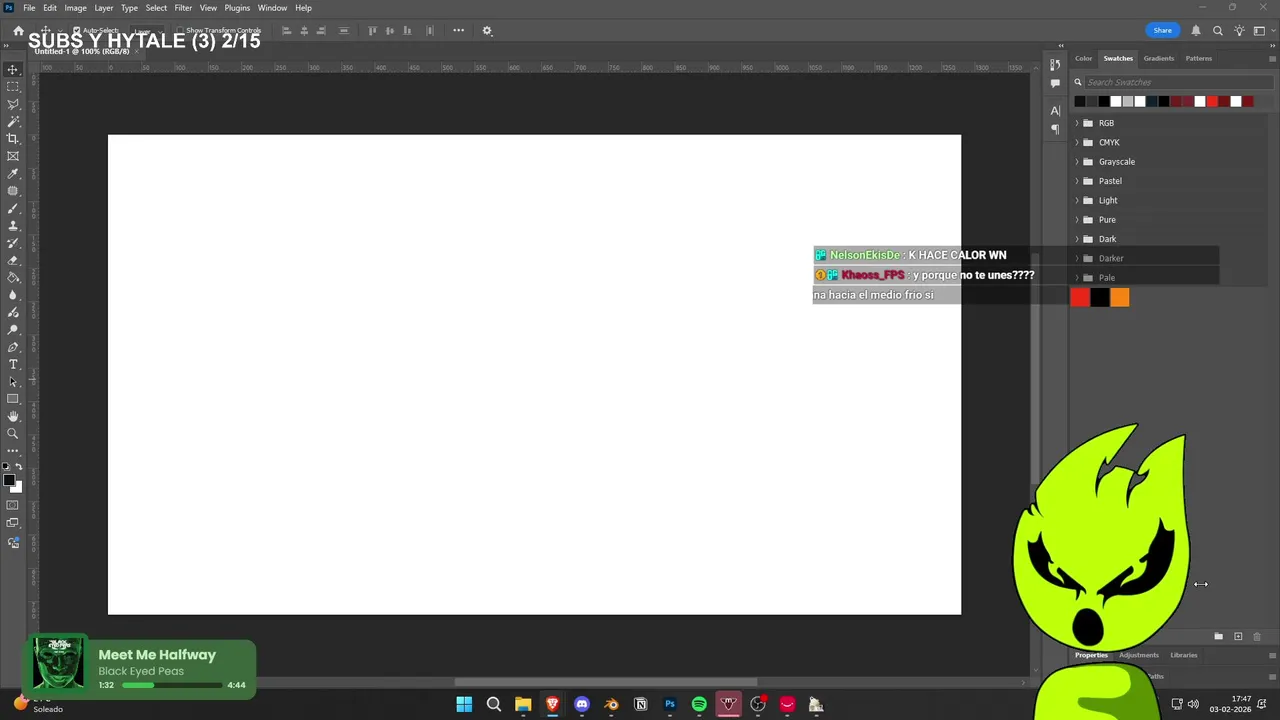Screen dimensions: 1280x720
Task: Expand the Grayscale swatch group
Action: 1077,162
